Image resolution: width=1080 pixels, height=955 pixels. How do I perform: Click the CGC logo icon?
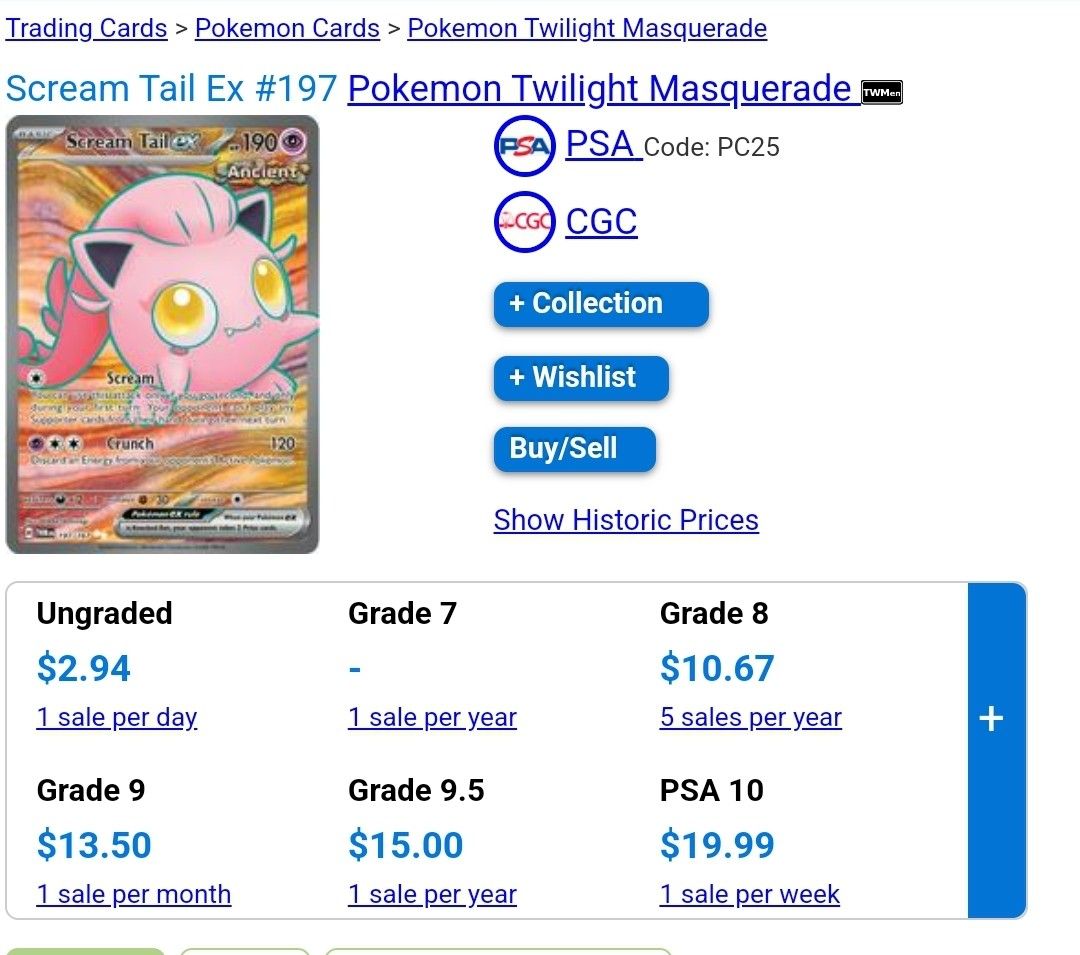point(524,222)
